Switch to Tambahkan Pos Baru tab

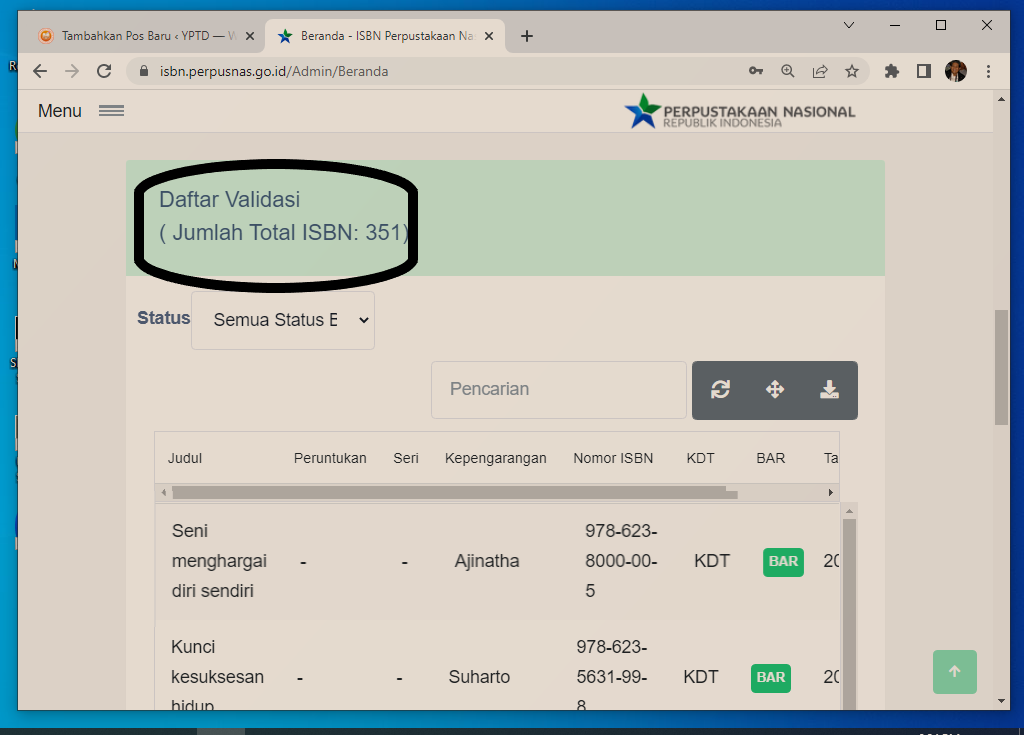[x=140, y=36]
